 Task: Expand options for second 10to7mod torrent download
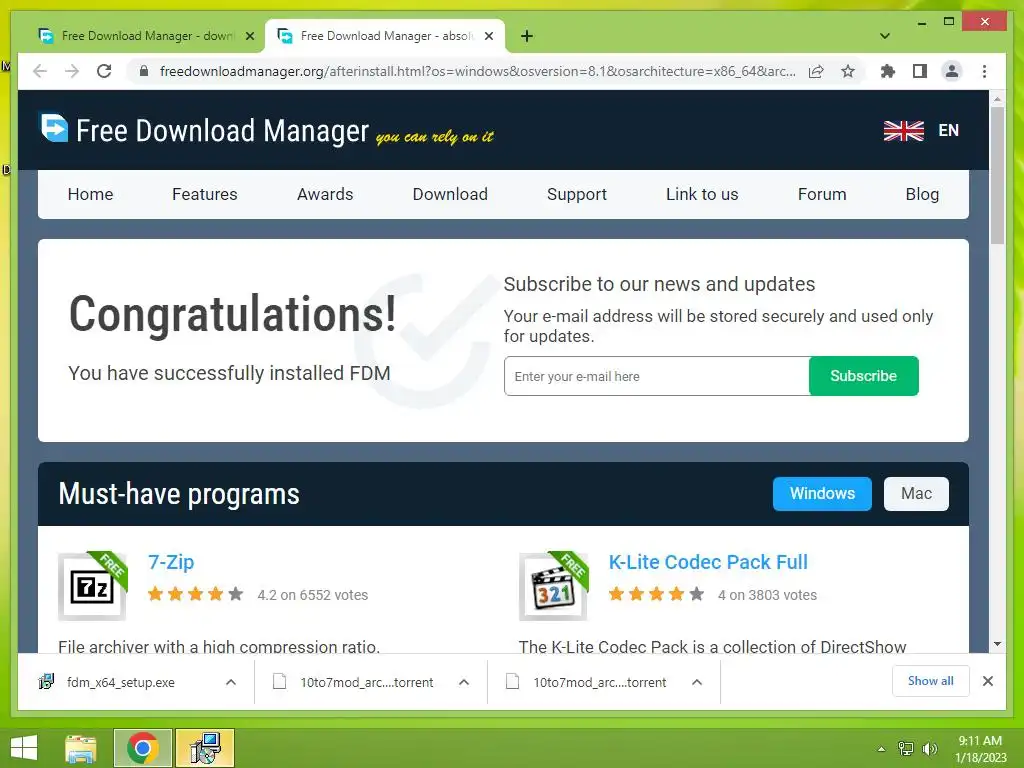click(697, 682)
